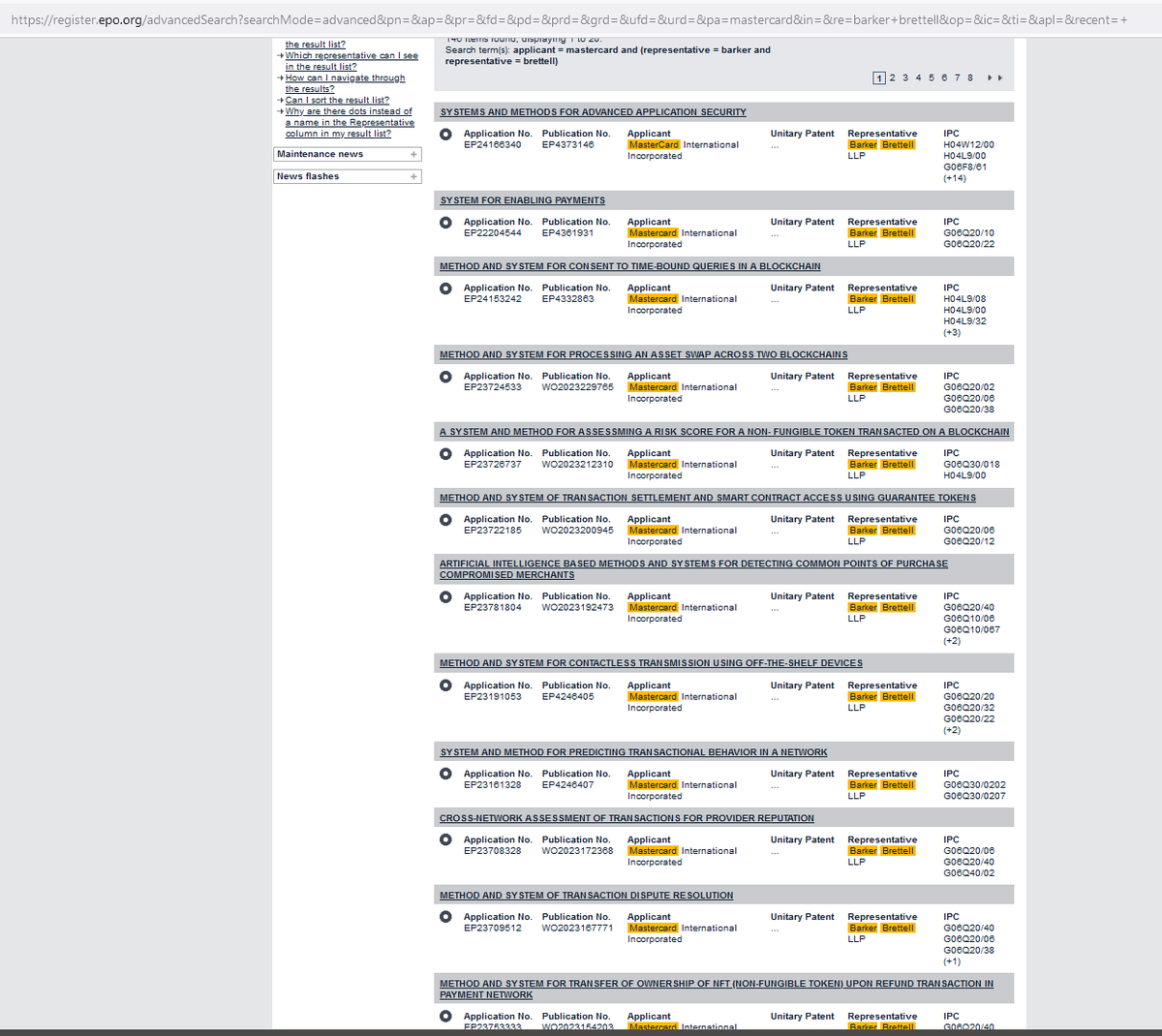The height and width of the screenshot is (1036, 1162).
Task: Open help link 'Can I sort the result list?'
Action: pyautogui.click(x=337, y=100)
